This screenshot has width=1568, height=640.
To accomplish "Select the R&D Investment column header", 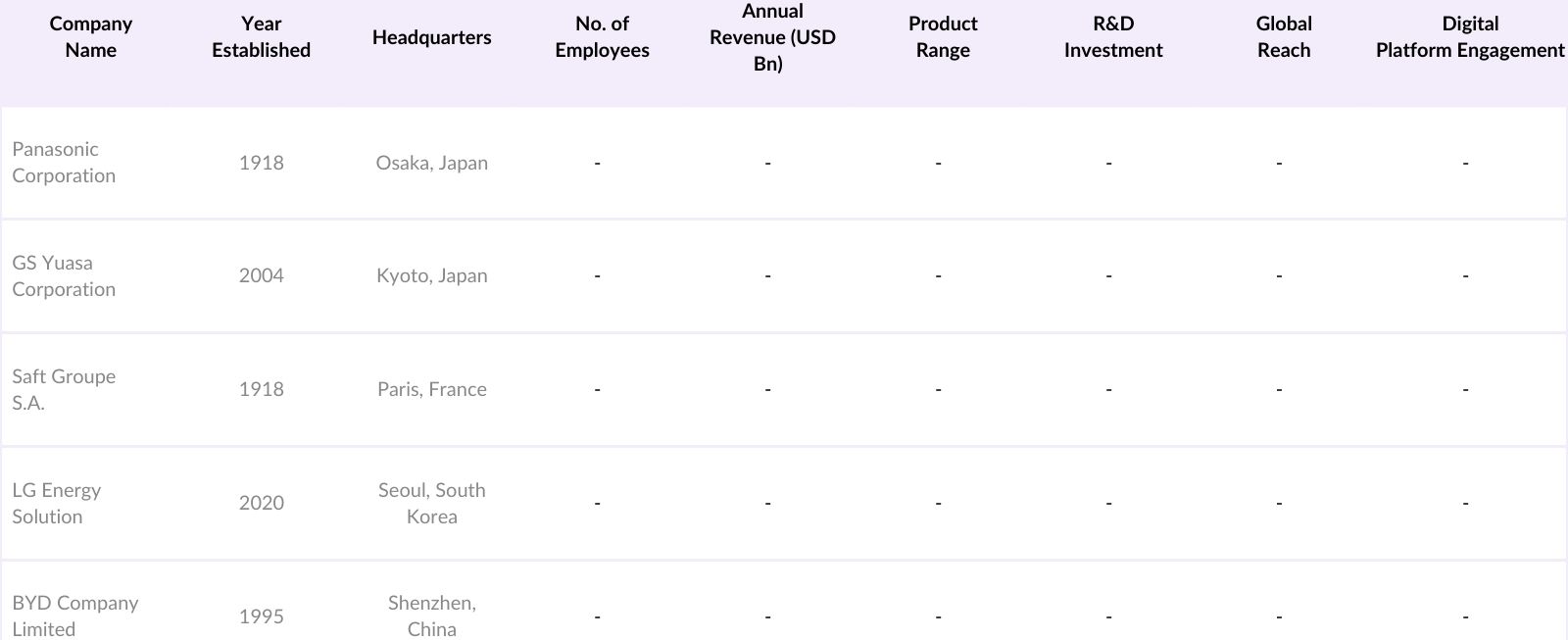I will (x=1113, y=37).
